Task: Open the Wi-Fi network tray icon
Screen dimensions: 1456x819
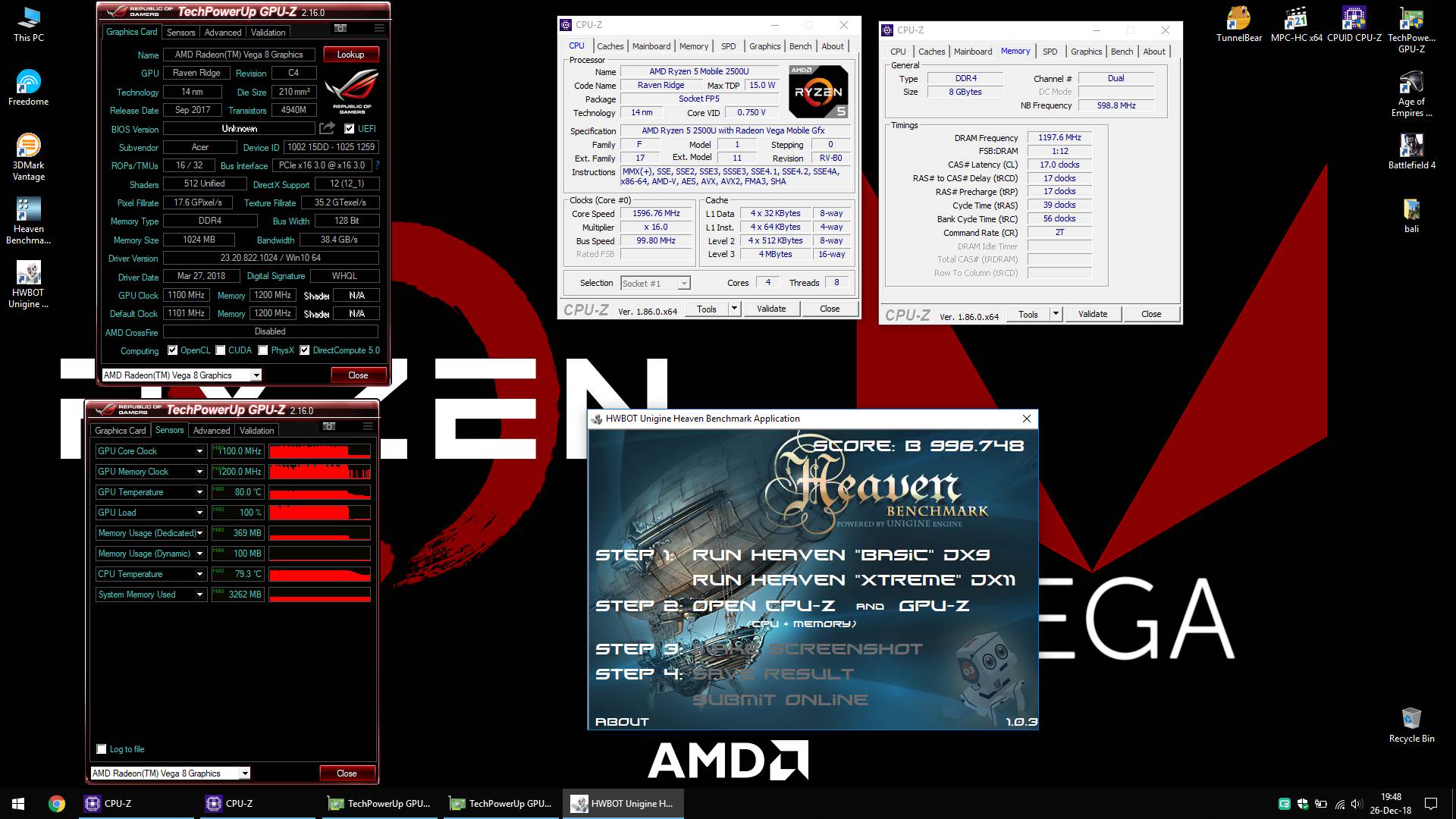Action: (1339, 804)
